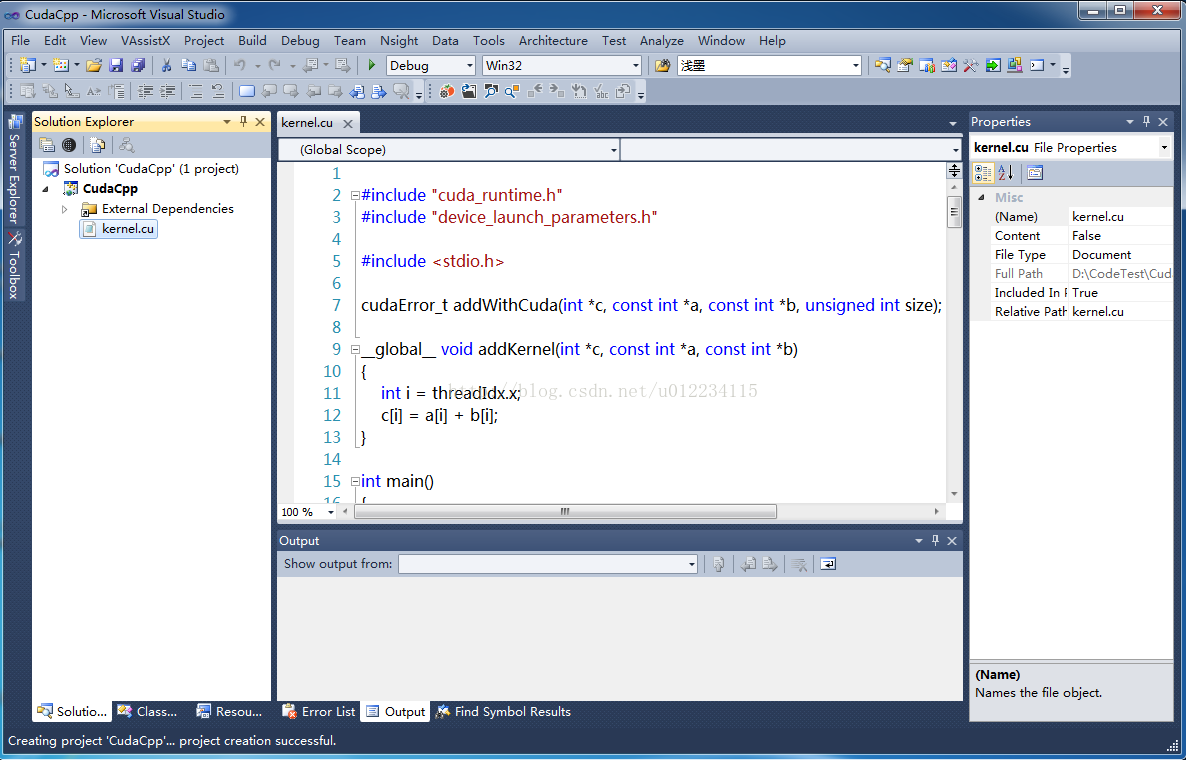
Task: Open the Toolbox hammer-wrench icon
Action: click(971, 66)
